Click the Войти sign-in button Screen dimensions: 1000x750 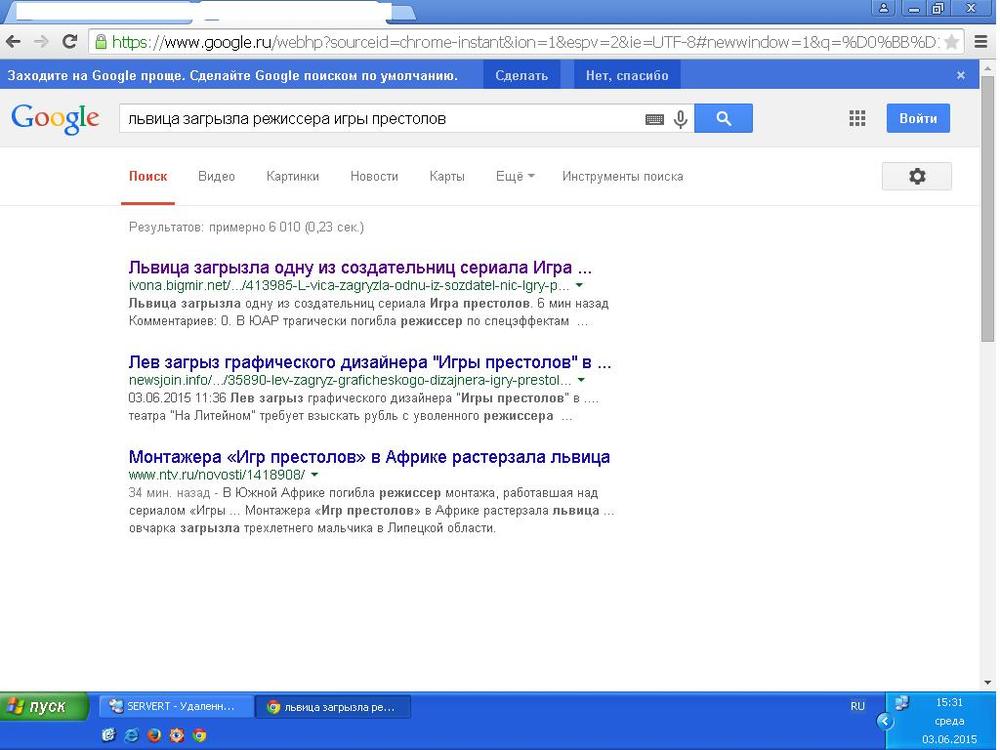pos(917,118)
